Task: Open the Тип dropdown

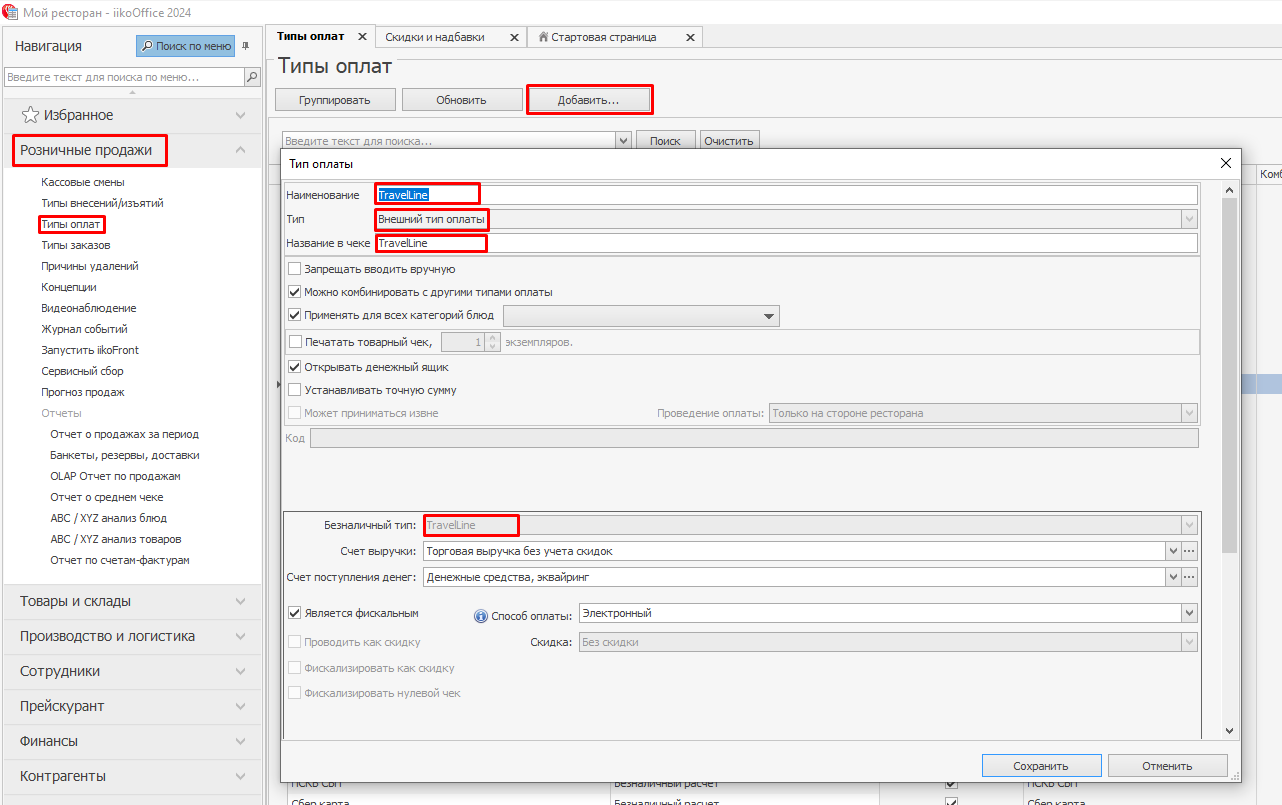Action: pos(1189,219)
